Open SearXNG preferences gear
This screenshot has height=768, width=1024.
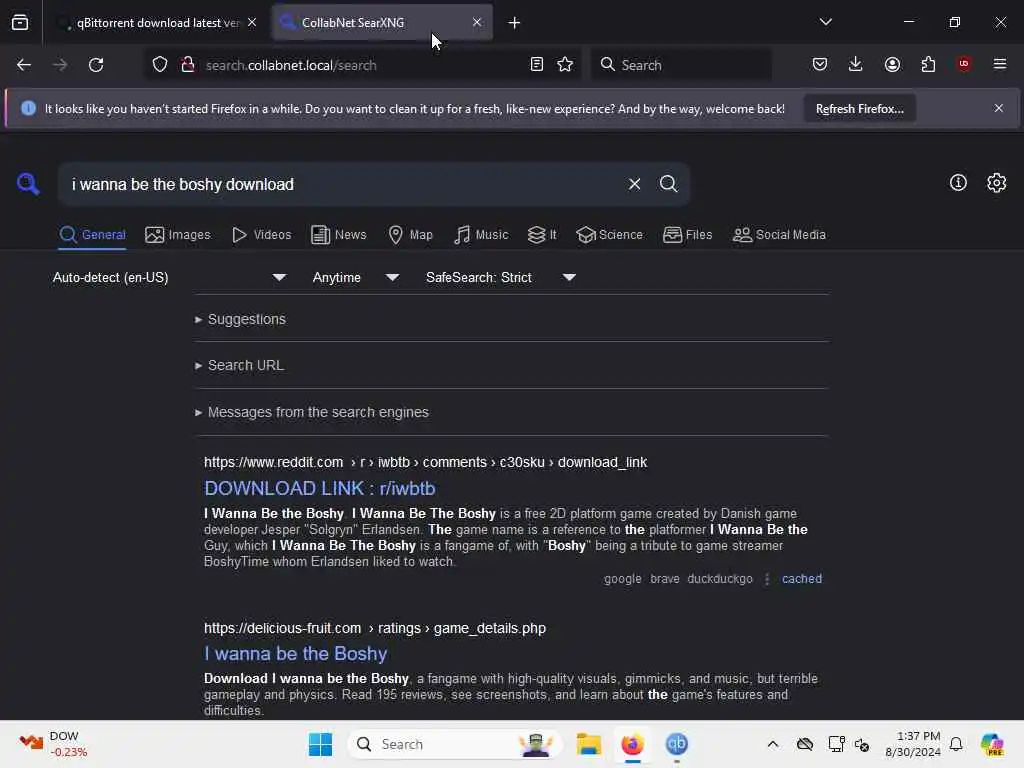click(997, 183)
